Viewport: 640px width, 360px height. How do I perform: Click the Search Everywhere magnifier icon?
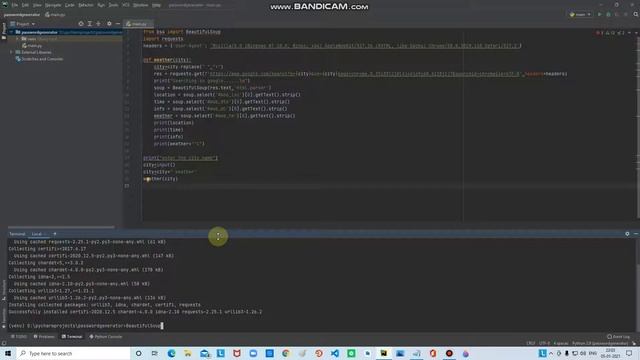(x=636, y=14)
